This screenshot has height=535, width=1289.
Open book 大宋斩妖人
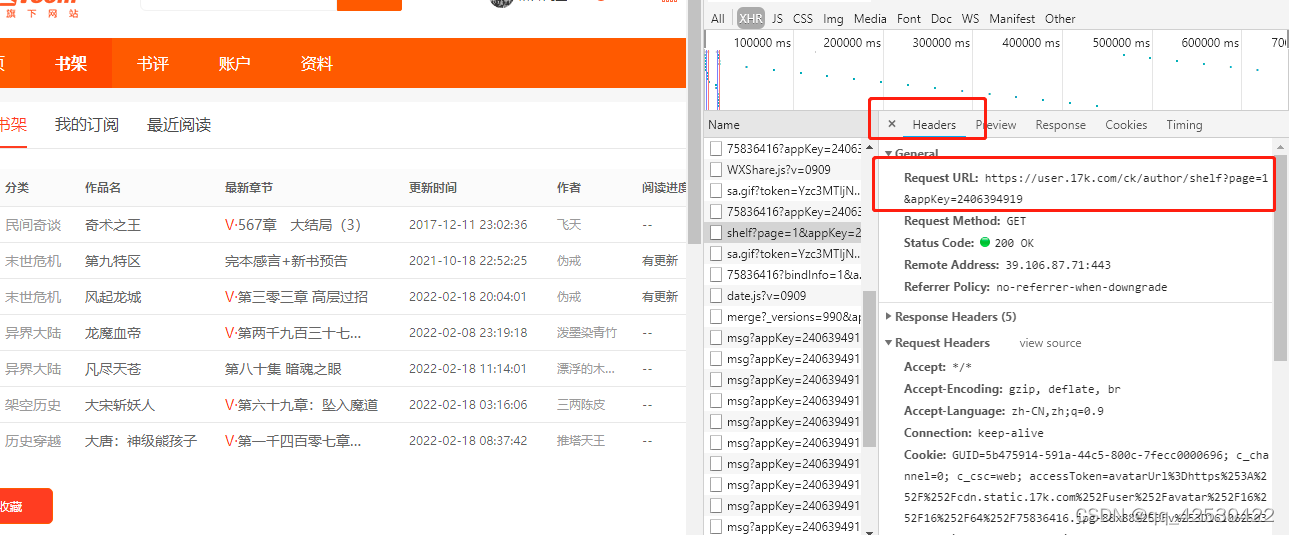[x=120, y=405]
